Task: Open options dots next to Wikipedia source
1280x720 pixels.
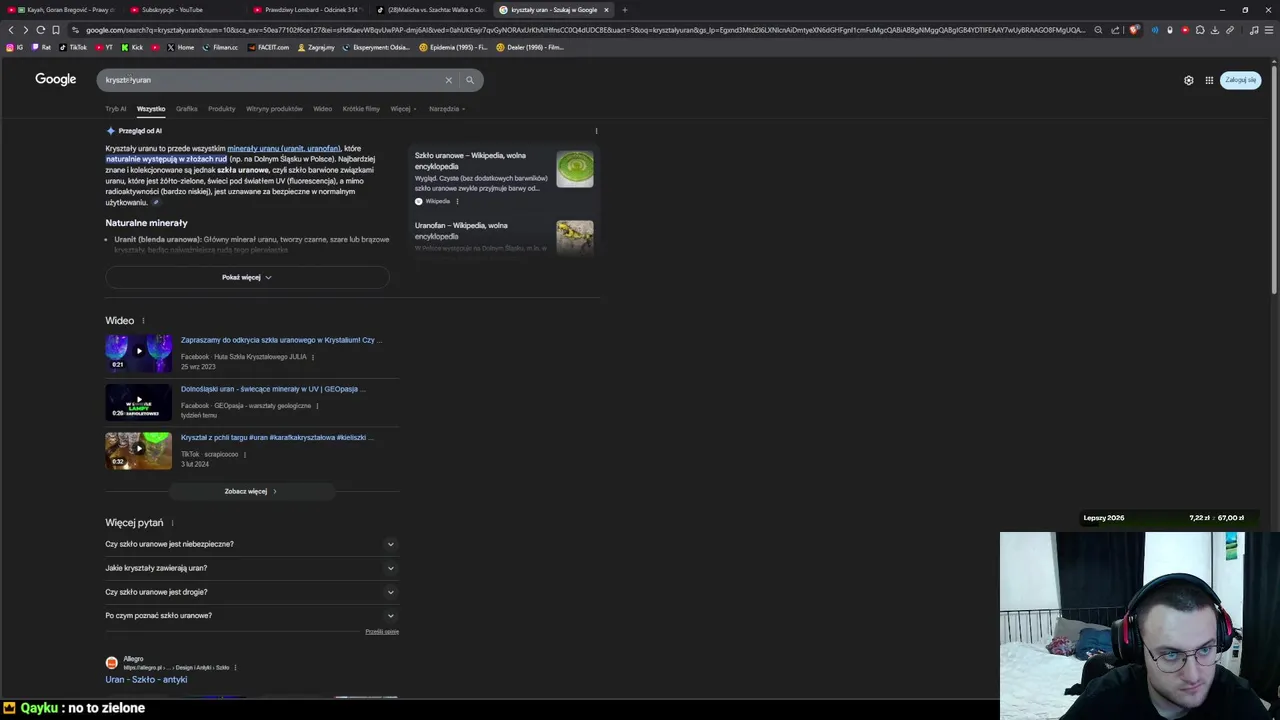Action: pyautogui.click(x=457, y=201)
